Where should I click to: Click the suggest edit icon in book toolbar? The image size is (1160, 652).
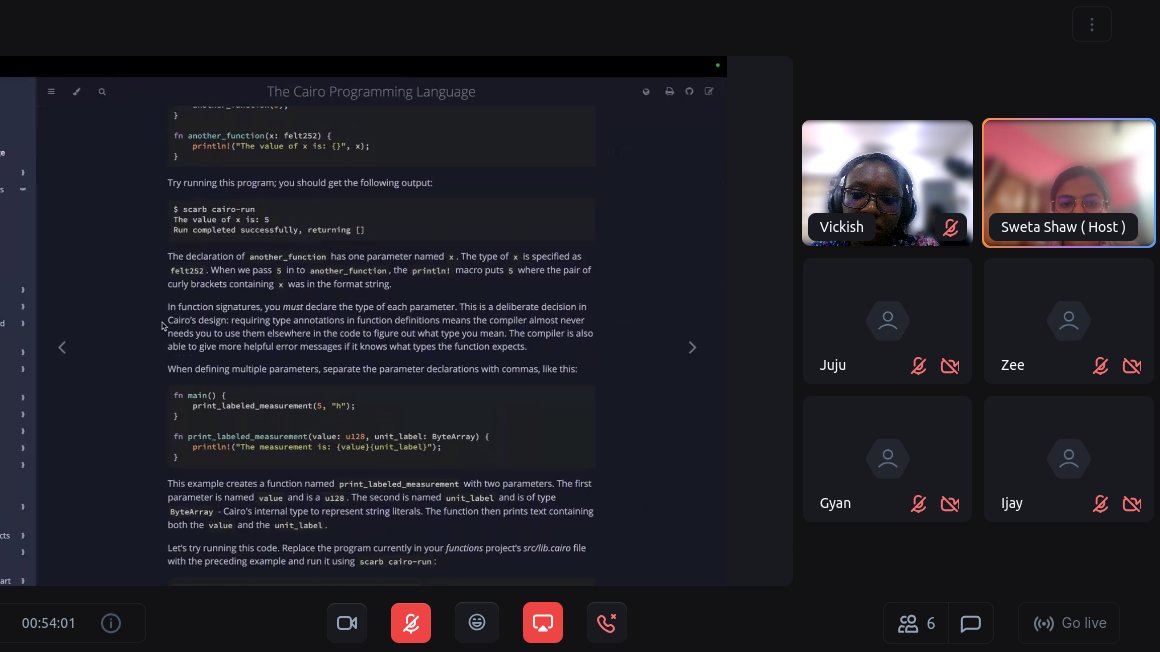click(x=709, y=91)
